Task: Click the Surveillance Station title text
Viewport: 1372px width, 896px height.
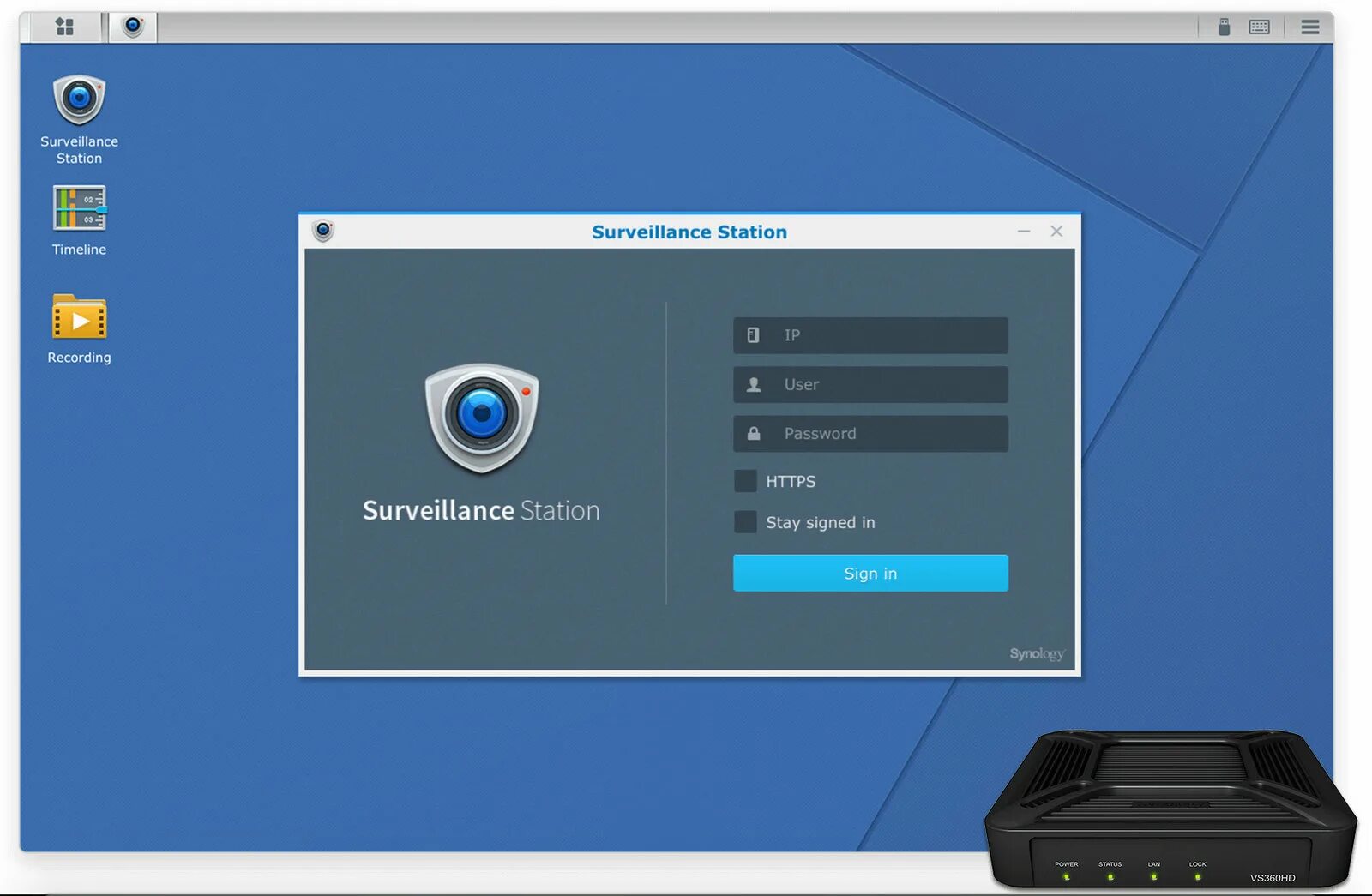Action: tap(689, 232)
